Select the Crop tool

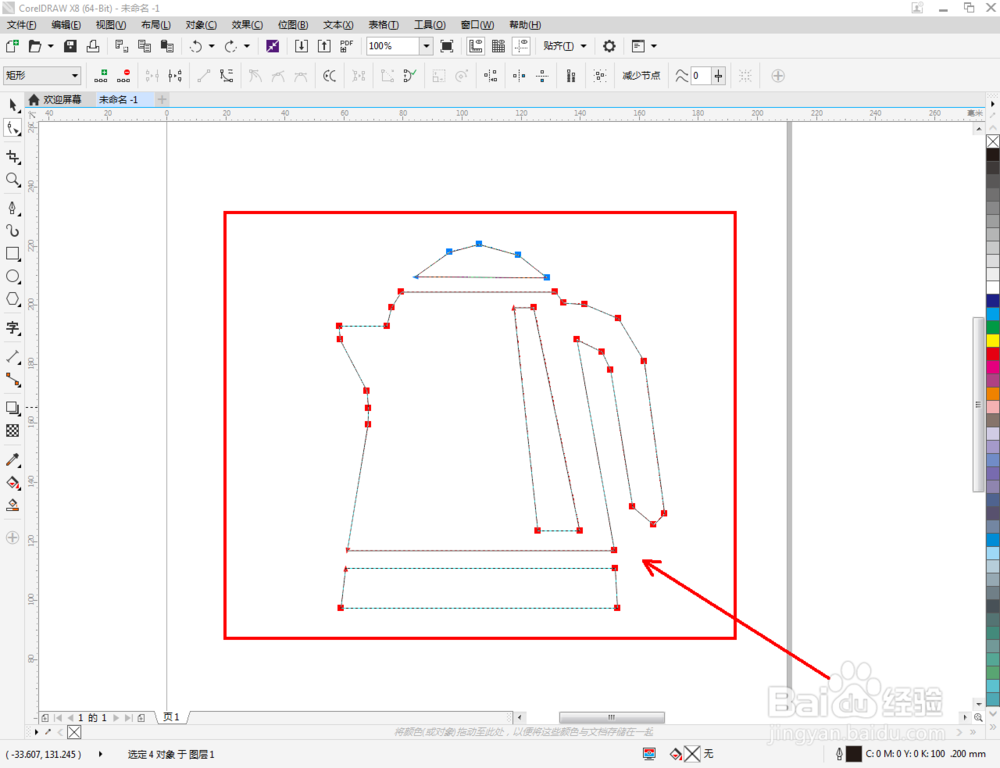[13, 157]
